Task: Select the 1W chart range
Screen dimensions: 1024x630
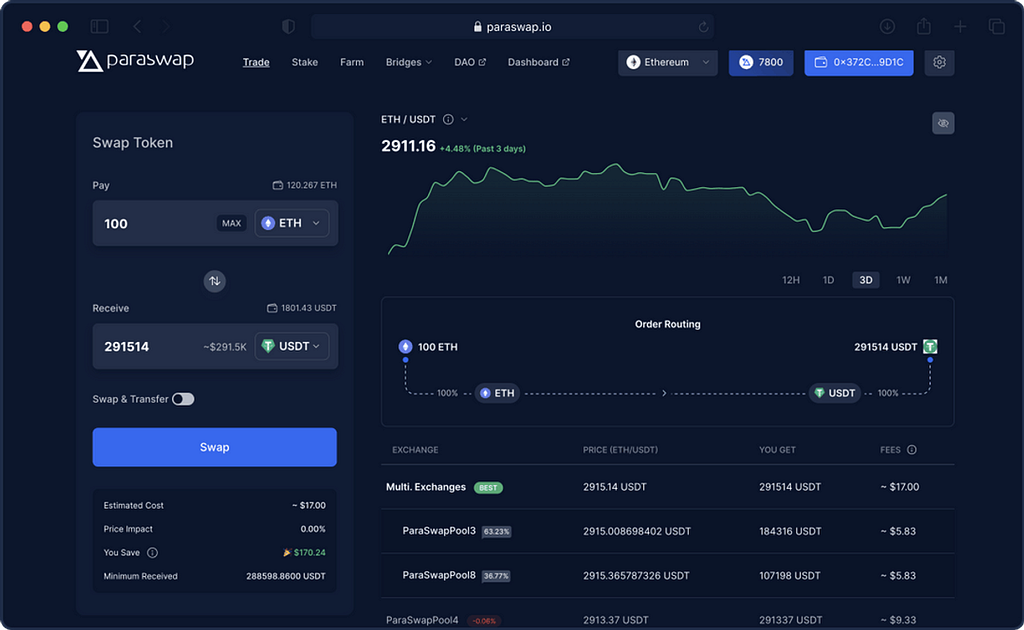Action: (903, 280)
